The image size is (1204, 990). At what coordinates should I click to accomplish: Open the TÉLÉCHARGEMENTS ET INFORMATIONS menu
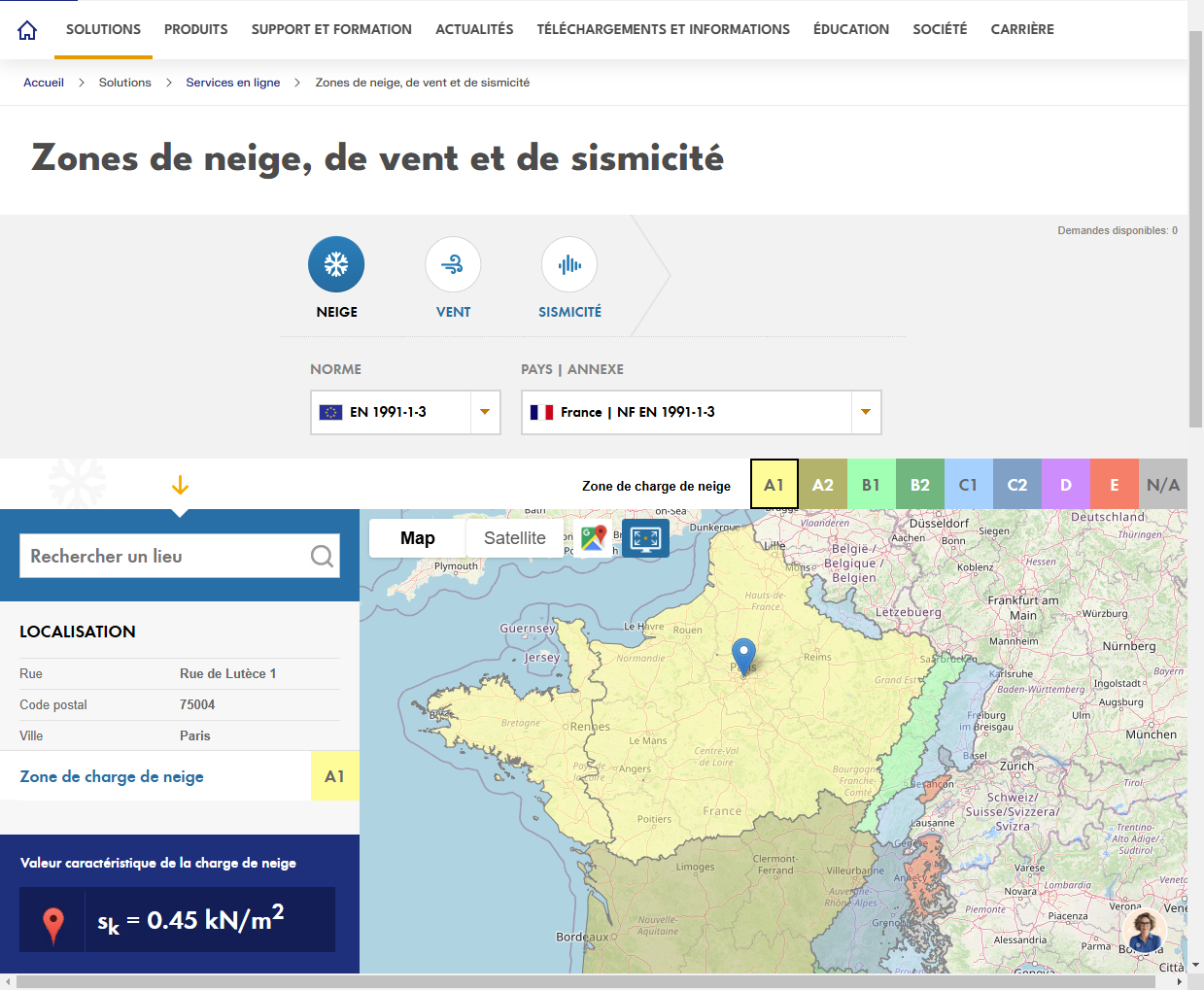click(664, 29)
